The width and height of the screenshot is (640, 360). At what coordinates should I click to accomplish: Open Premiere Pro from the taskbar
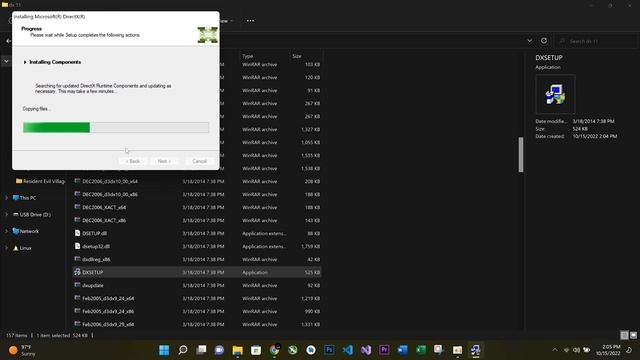click(x=384, y=350)
